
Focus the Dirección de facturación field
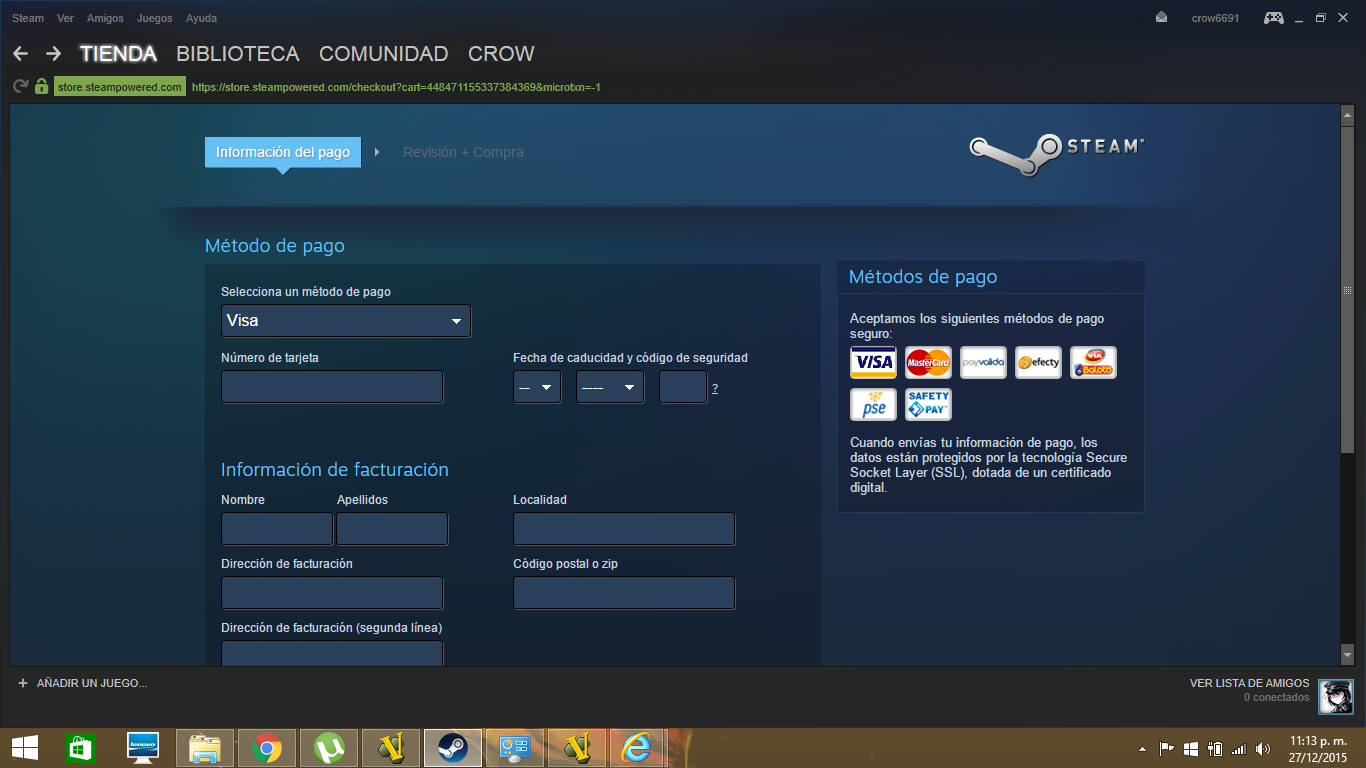(332, 593)
